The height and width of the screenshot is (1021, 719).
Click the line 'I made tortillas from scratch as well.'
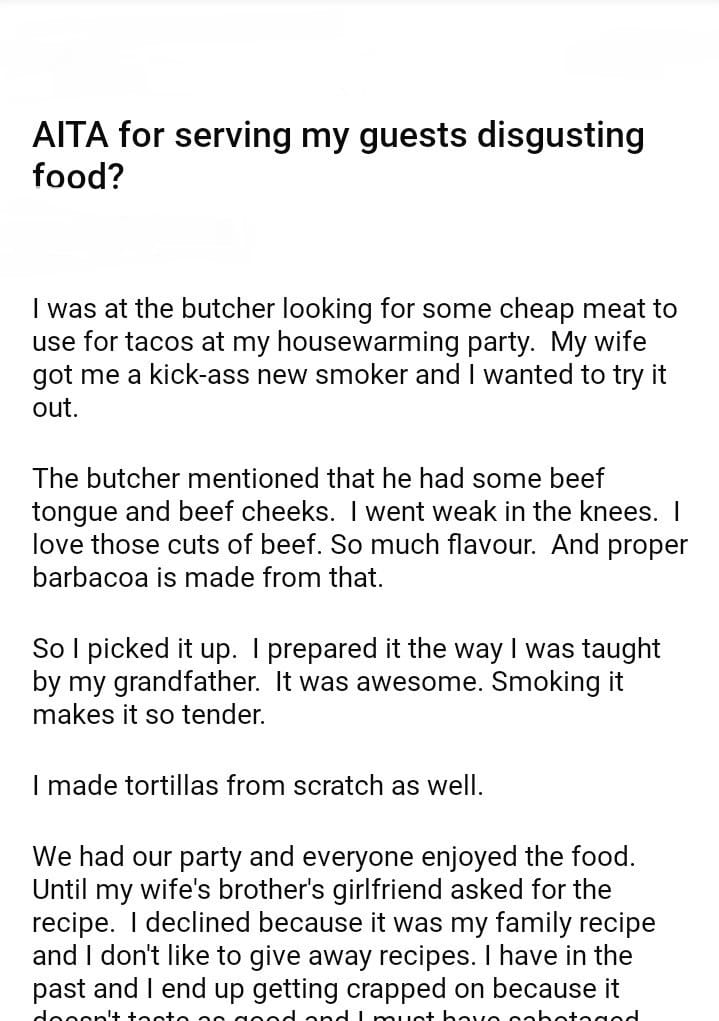(x=257, y=785)
